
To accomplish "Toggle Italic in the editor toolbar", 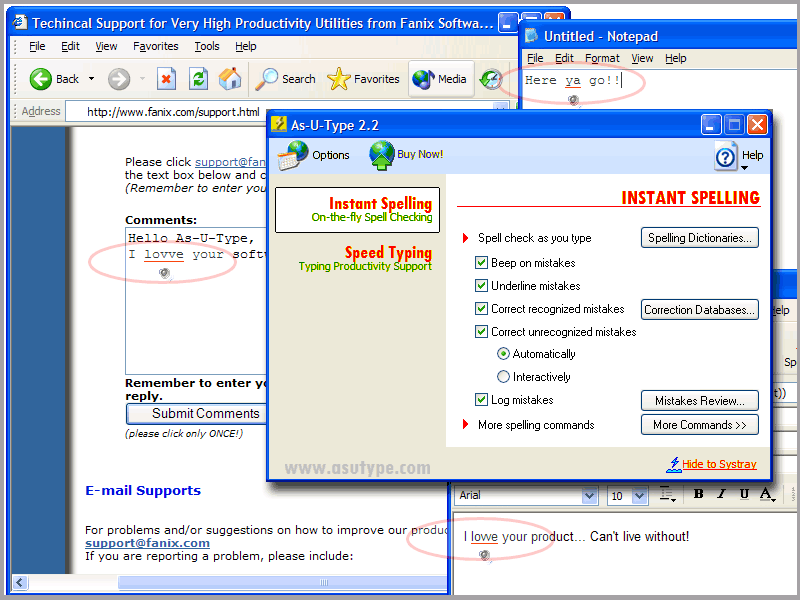I will [721, 494].
